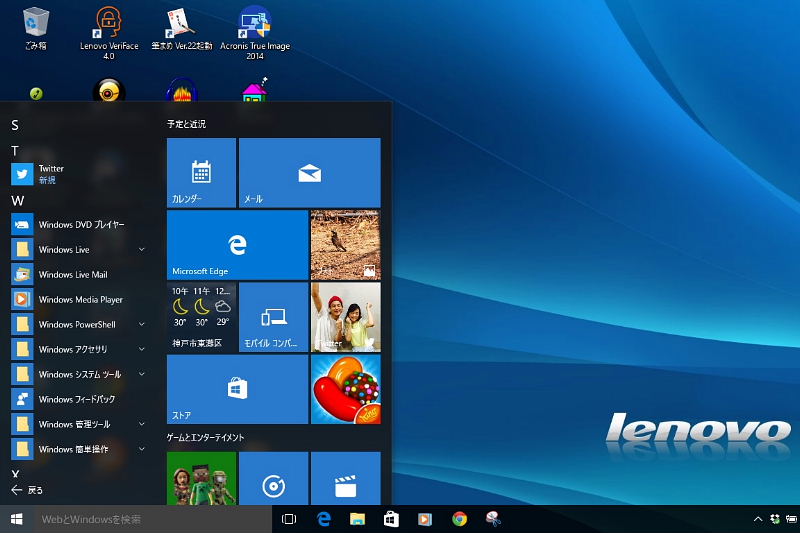Viewport: 800px width, 533px height.
Task: Open the カレンダー (Calendar) tile
Action: coord(202,172)
